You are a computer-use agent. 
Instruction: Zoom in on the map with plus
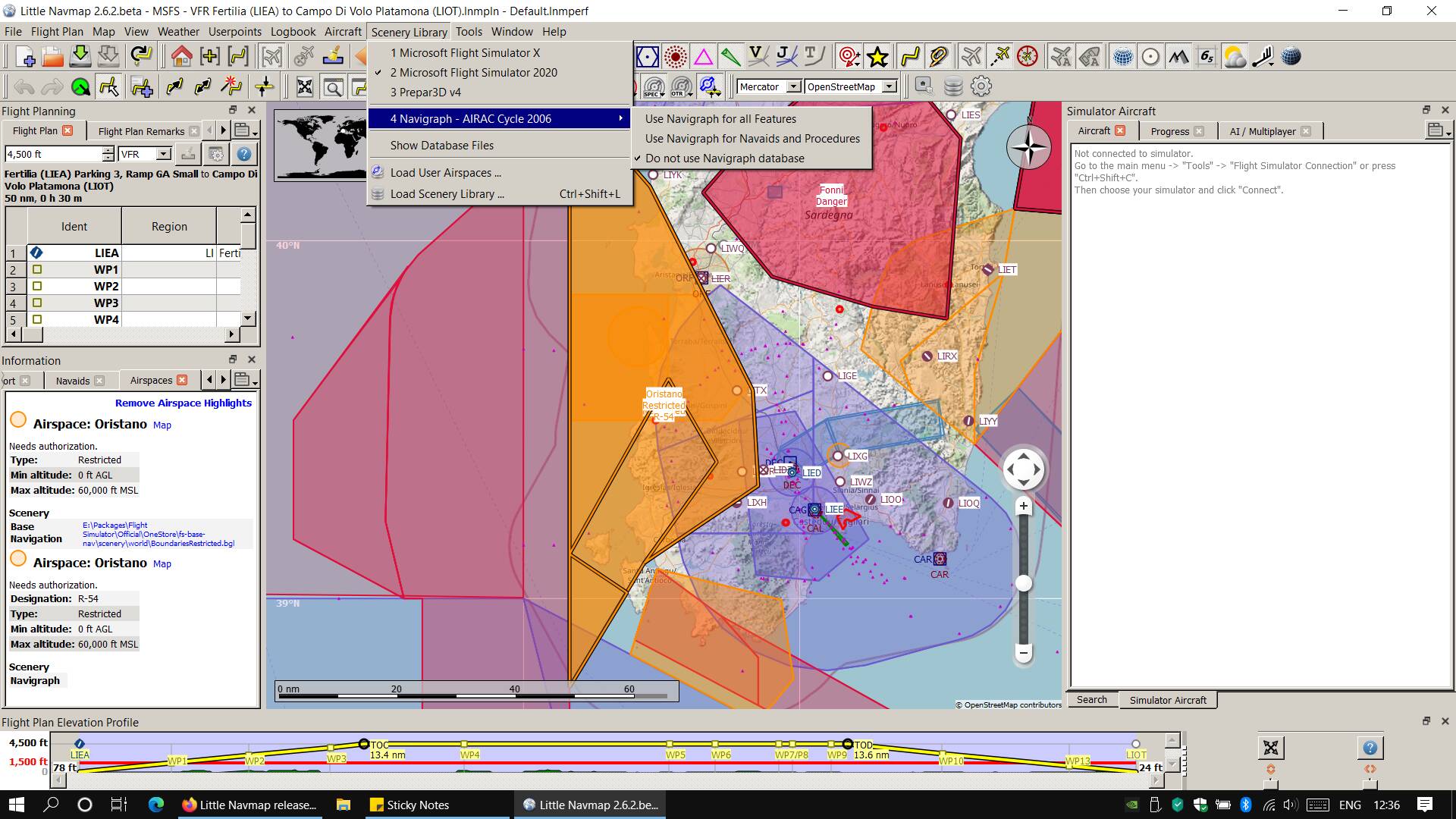pos(1023,506)
